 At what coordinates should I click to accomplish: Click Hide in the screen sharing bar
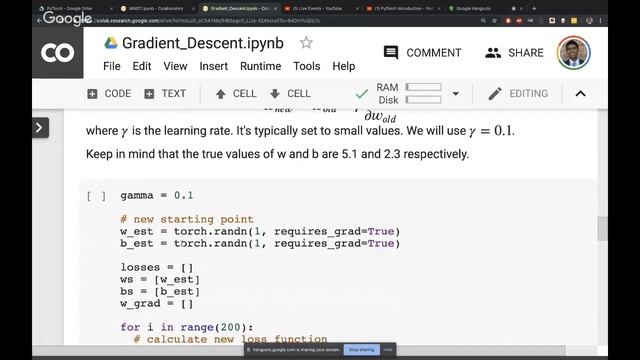coord(388,350)
